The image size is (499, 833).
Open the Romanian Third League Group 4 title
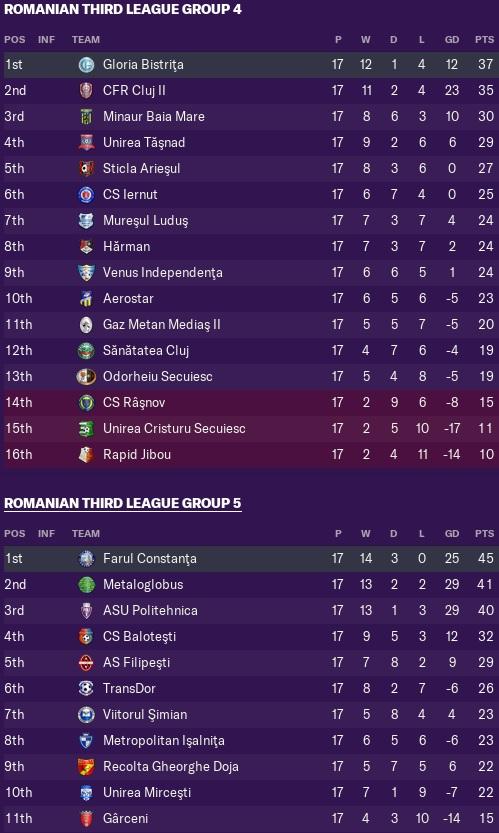click(x=123, y=10)
